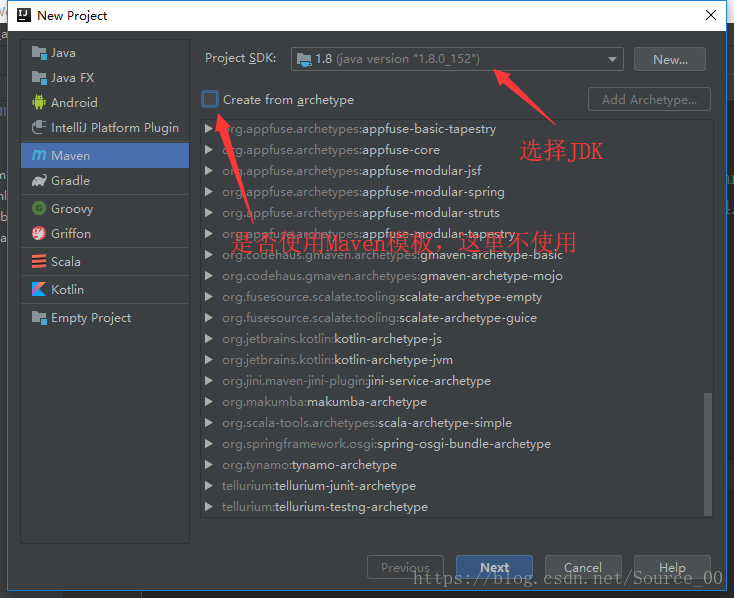This screenshot has height=598, width=734.
Task: Click the Gradle elephant icon
Action: pos(39,181)
